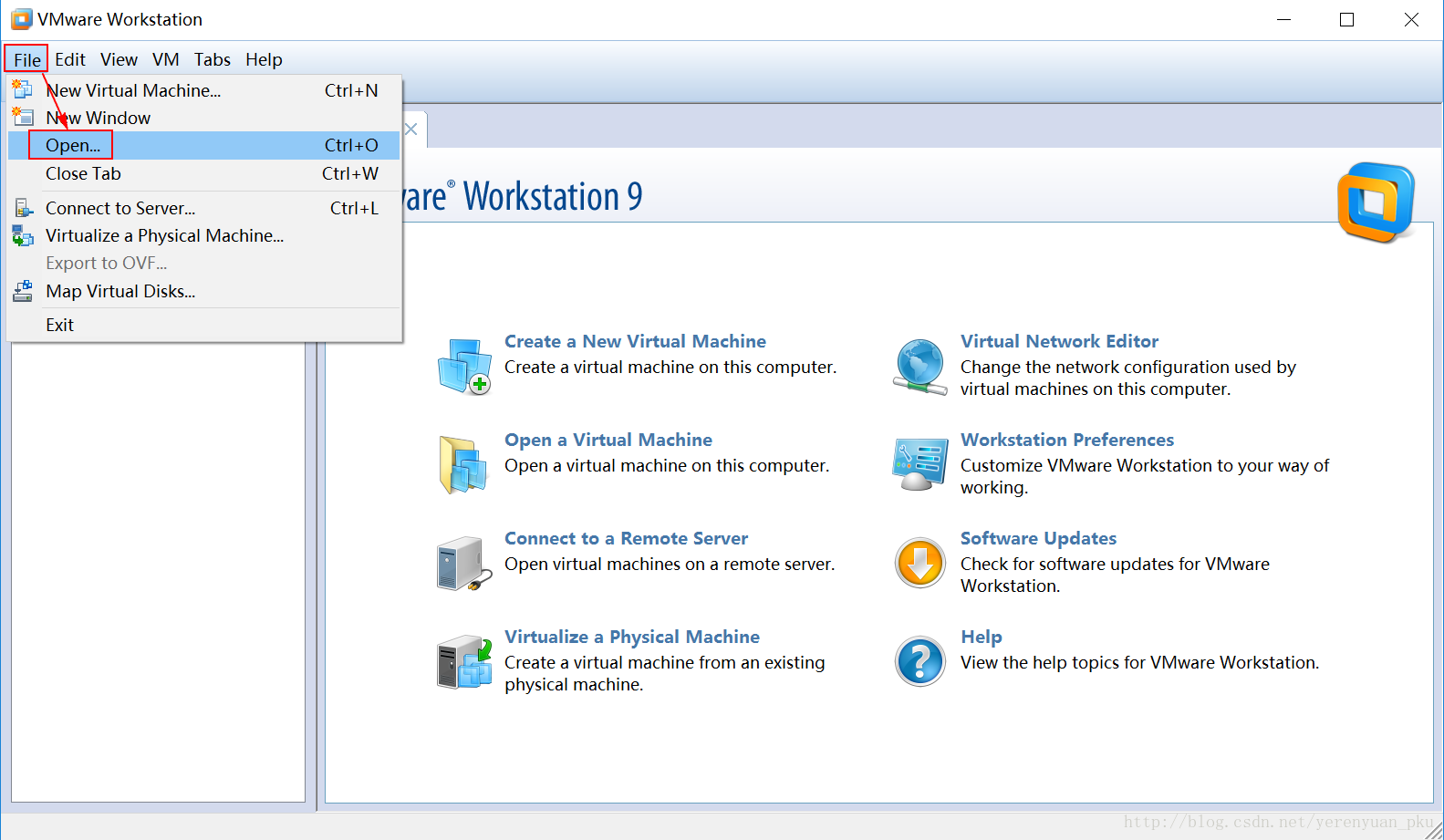Click the Connect to a Remote Server link

pos(626,538)
